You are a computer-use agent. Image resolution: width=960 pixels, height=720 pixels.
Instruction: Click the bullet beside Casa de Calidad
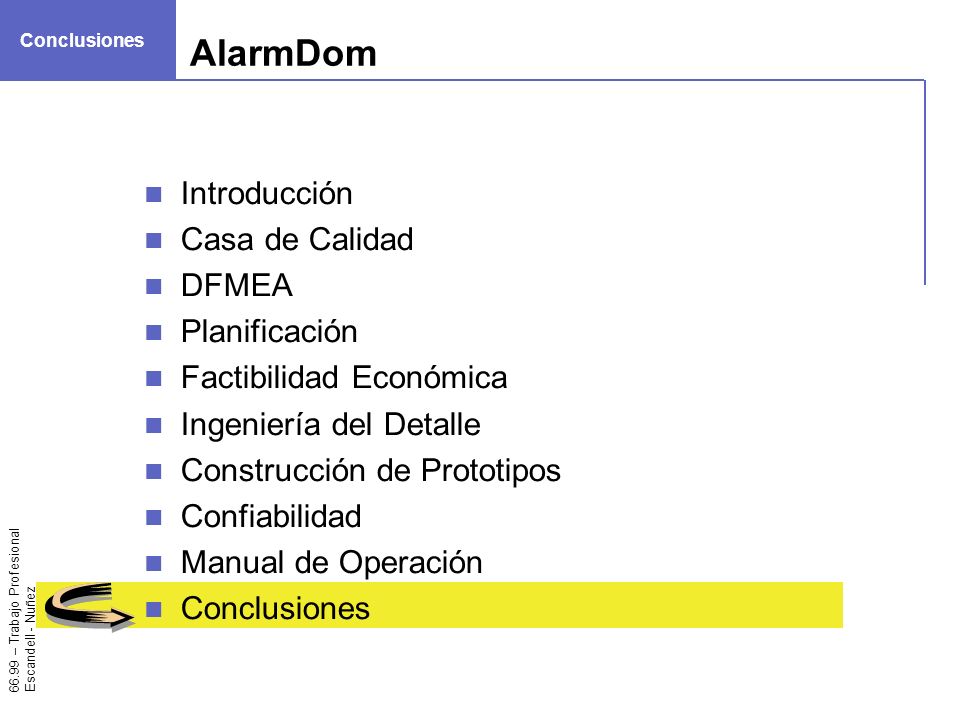154,241
